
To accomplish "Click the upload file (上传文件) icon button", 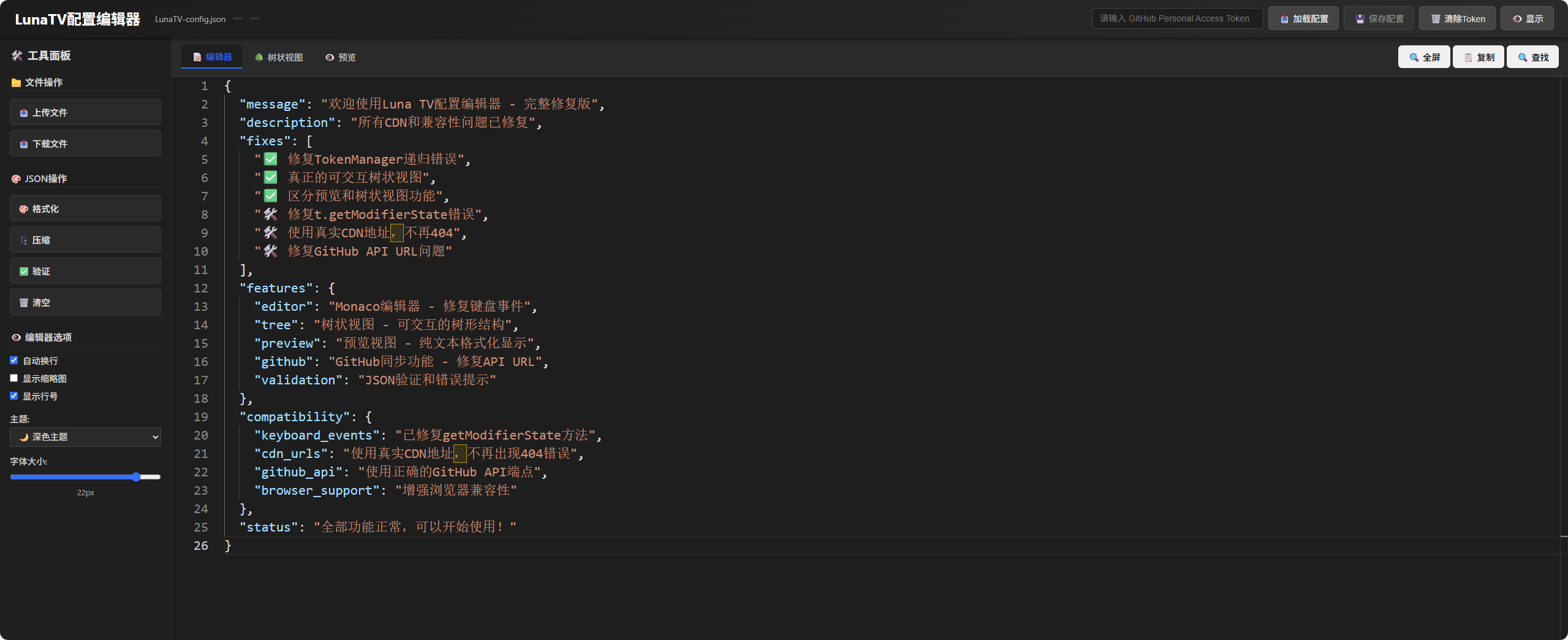I will (x=24, y=113).
